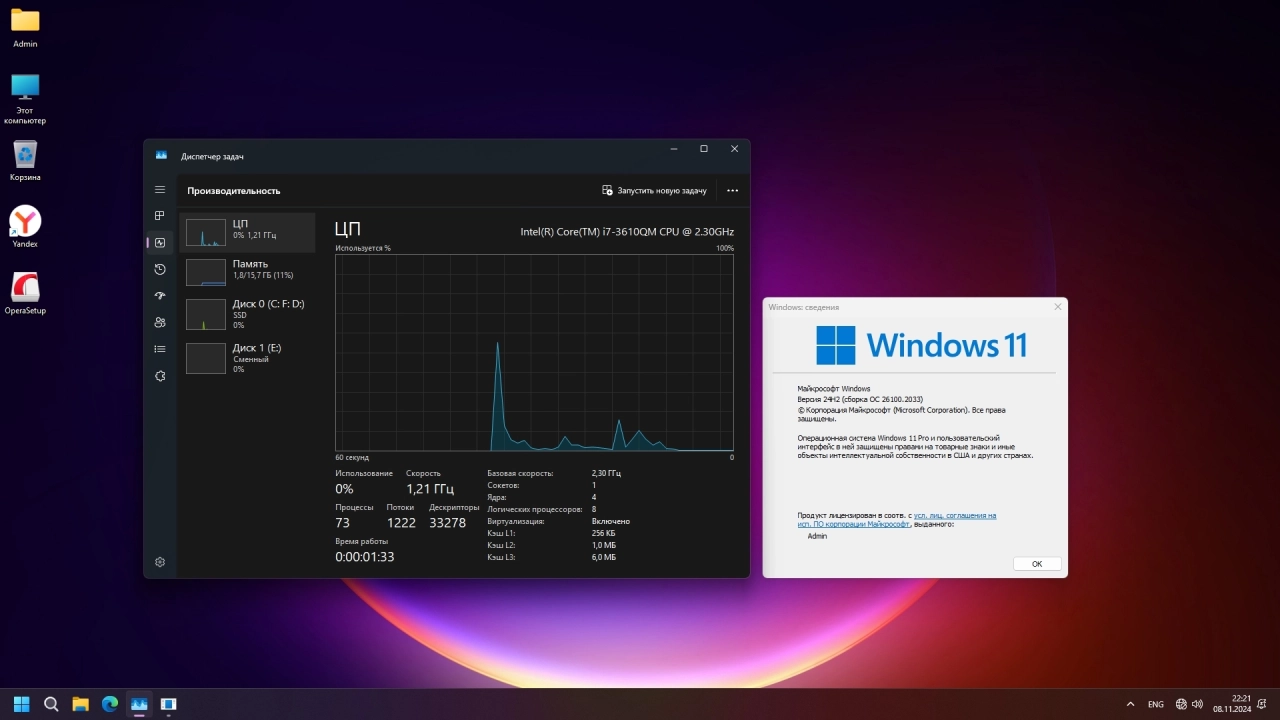
Task: Open the Task Manager hamburger navigation menu
Action: pyautogui.click(x=160, y=190)
